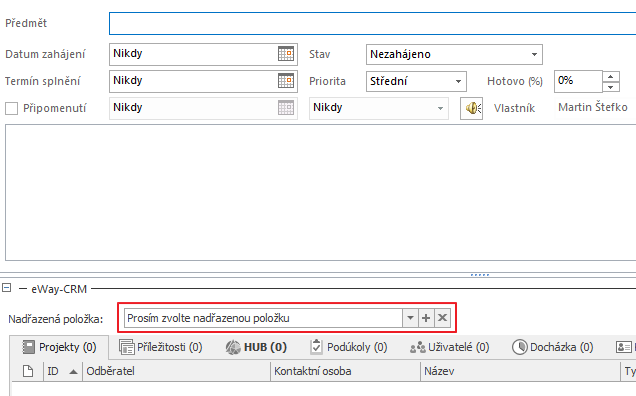Switch to the HUB (0) tab

pyautogui.click(x=256, y=347)
